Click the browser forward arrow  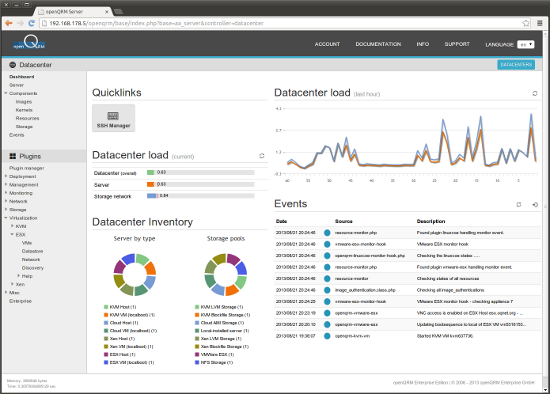point(20,23)
